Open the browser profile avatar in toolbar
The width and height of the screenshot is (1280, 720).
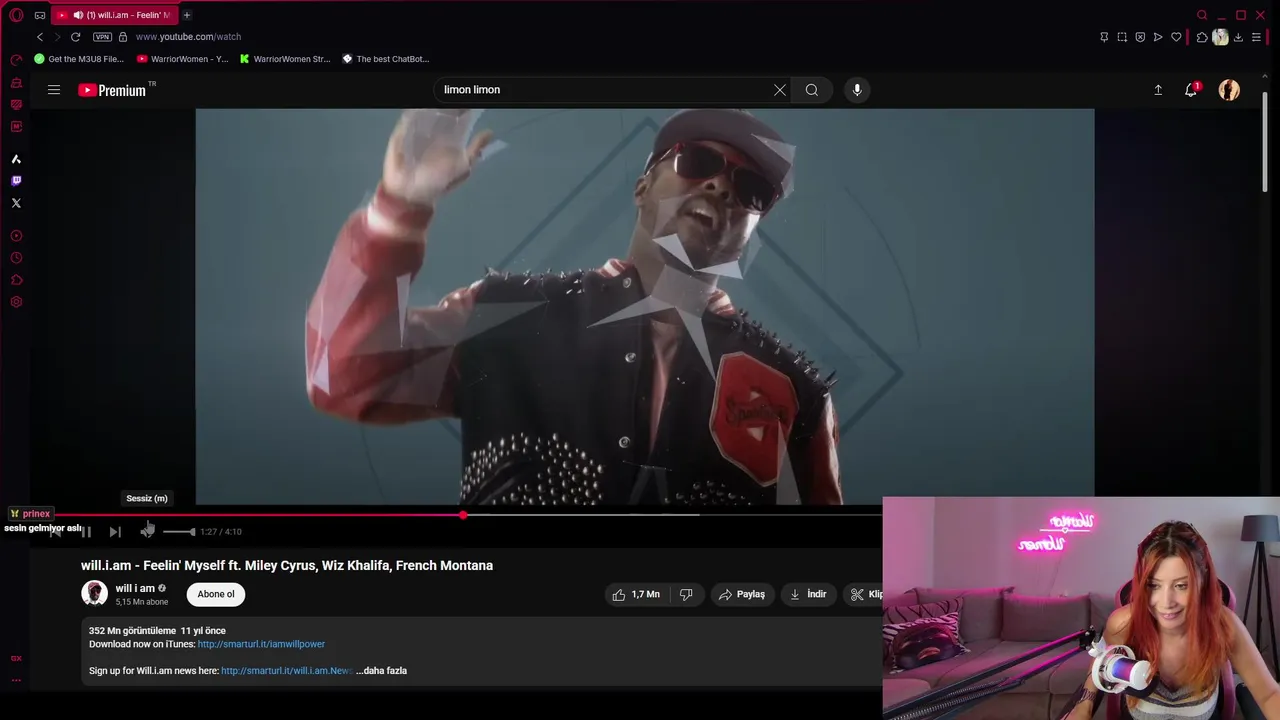coord(1220,37)
